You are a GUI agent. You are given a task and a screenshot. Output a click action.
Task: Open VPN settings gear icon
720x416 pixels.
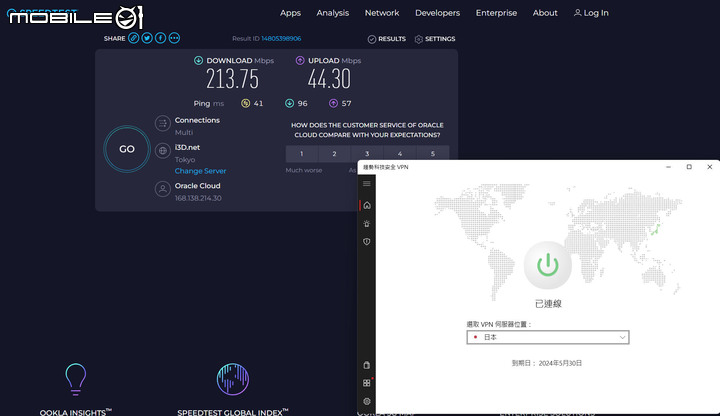click(x=366, y=401)
